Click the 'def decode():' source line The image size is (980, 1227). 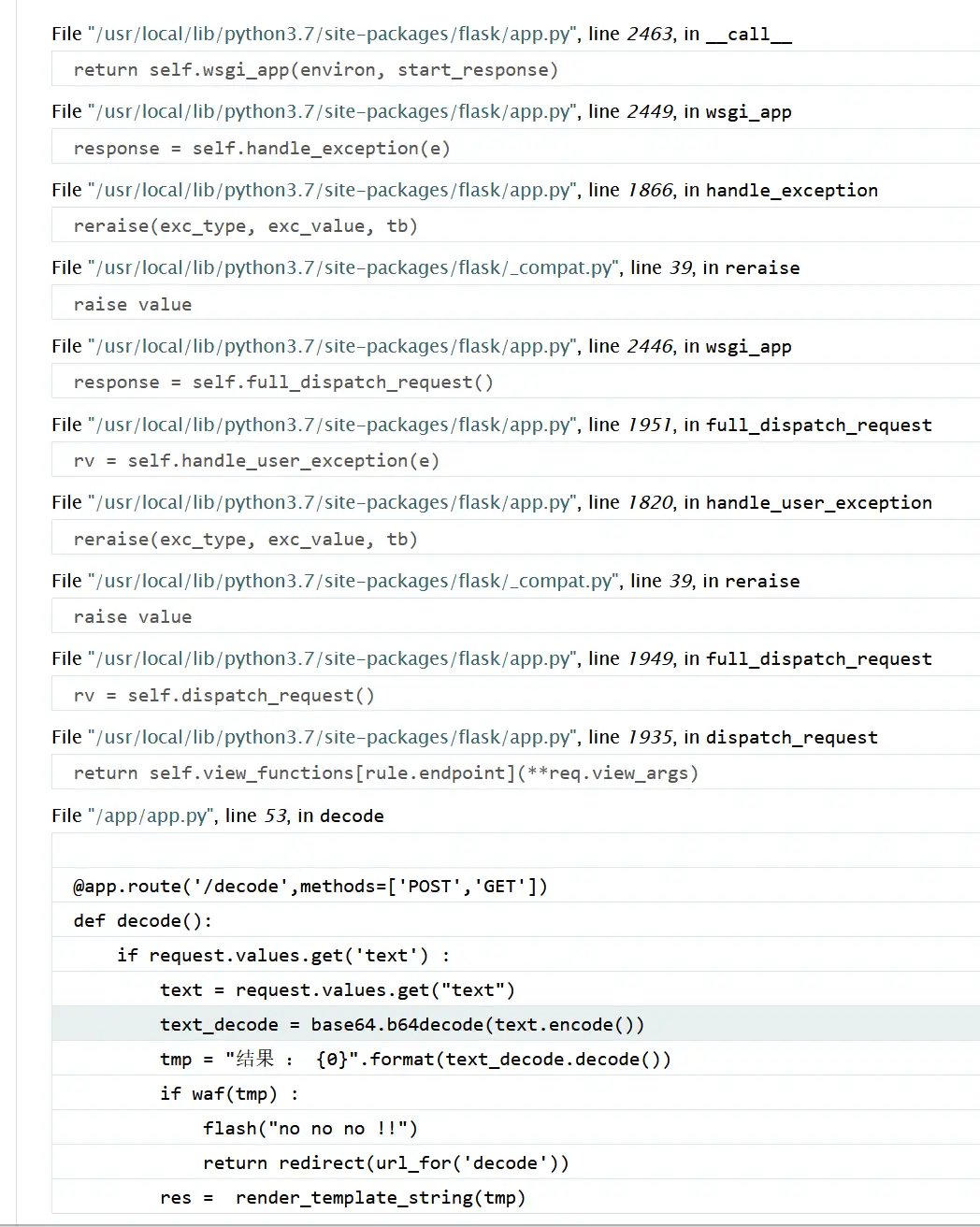(x=143, y=921)
